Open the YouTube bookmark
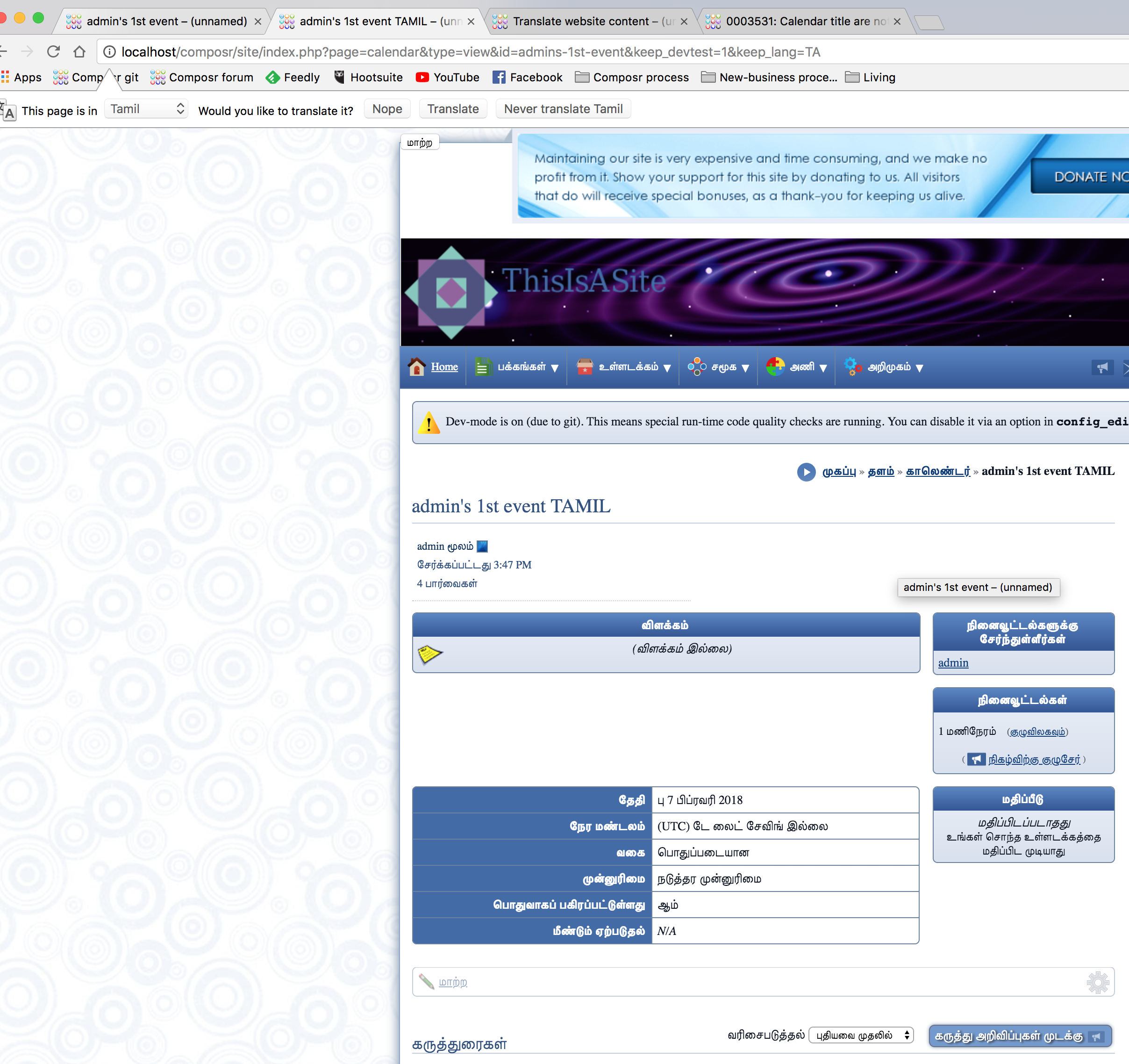1129x1064 pixels. [448, 77]
